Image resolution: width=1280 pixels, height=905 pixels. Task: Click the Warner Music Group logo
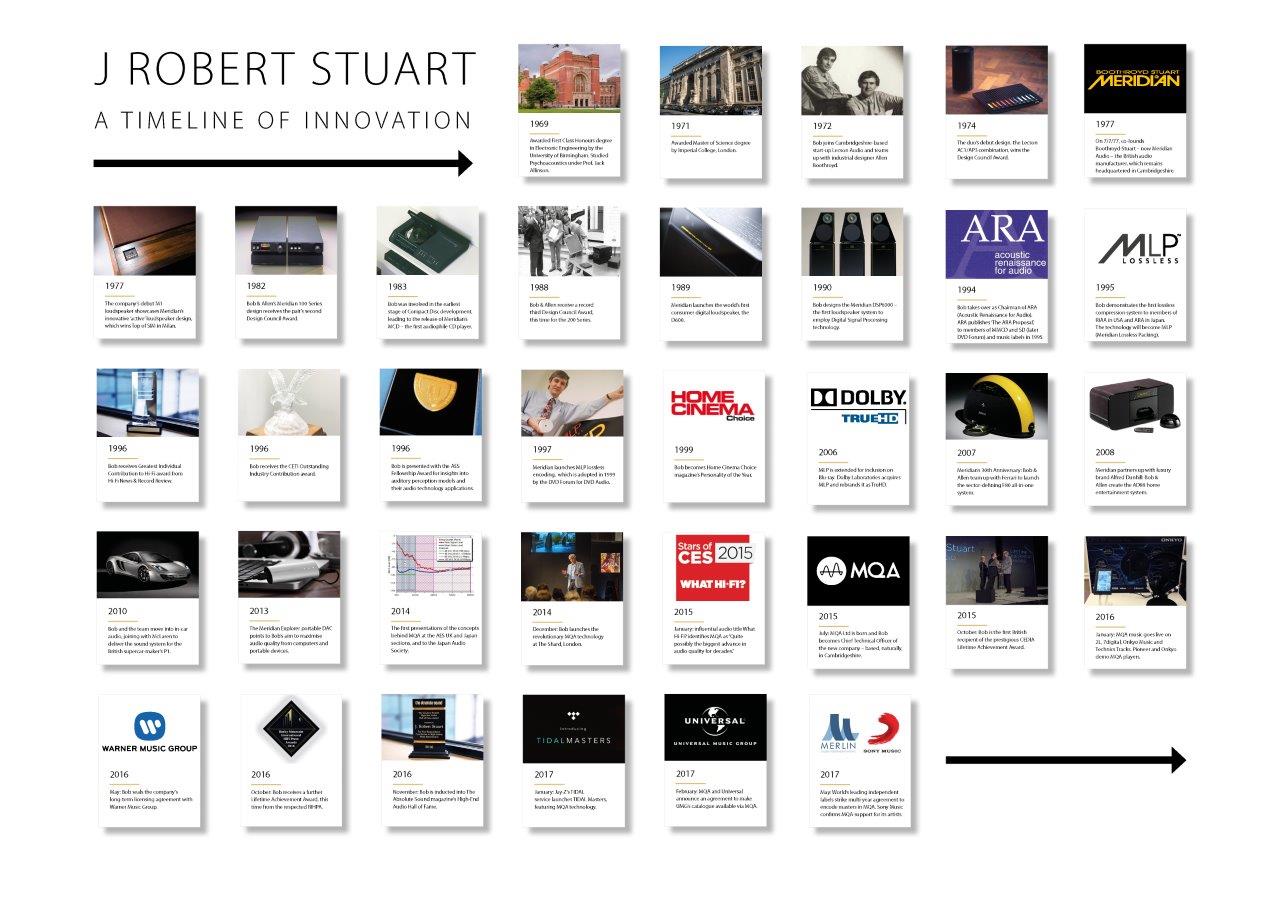pyautogui.click(x=149, y=731)
